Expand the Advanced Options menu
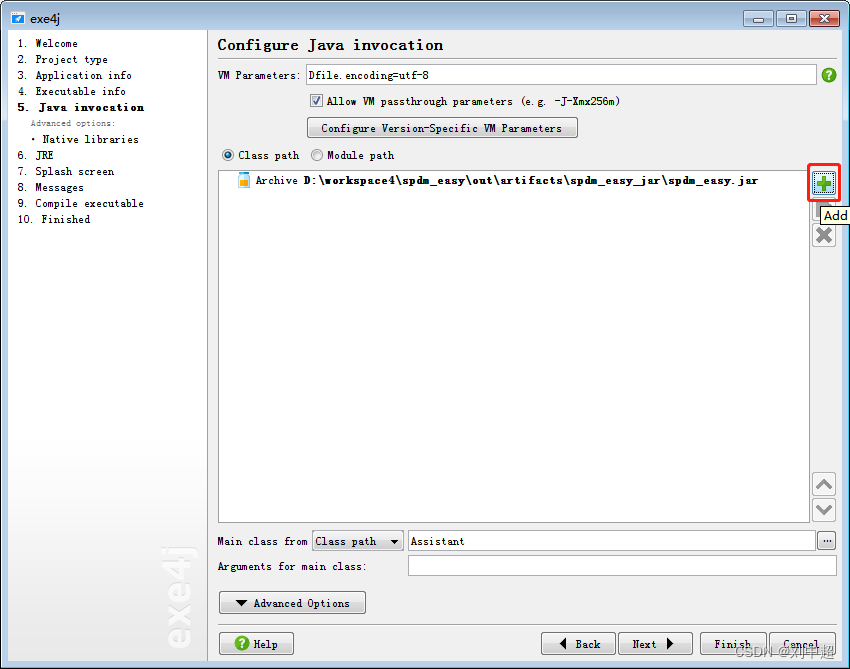This screenshot has height=669, width=850. click(291, 602)
